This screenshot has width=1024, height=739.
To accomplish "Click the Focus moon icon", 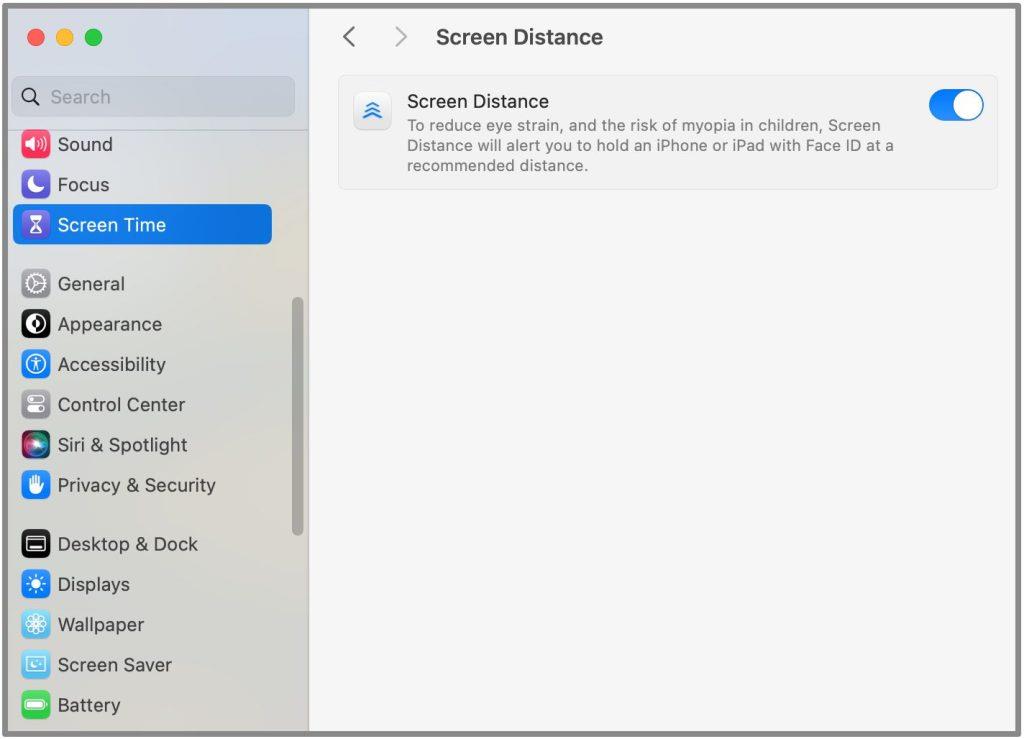I will 35,185.
